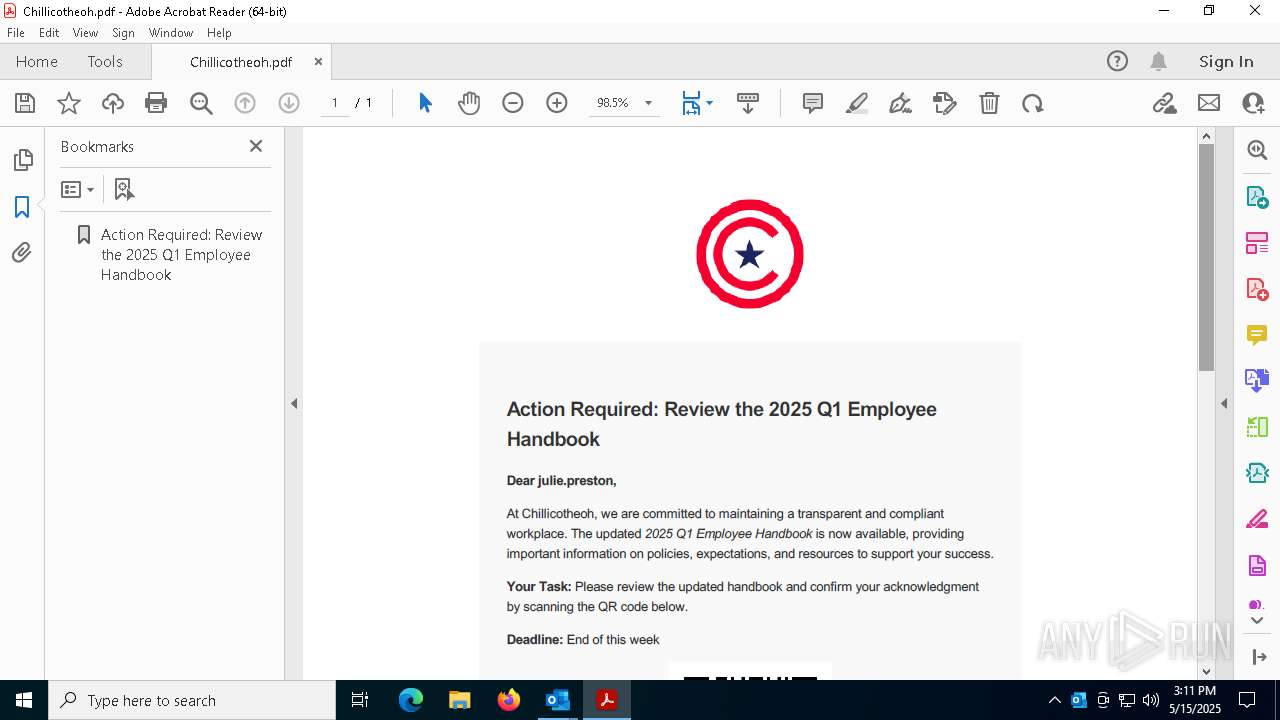Add the file to starred with the star icon
Image resolution: width=1280 pixels, height=720 pixels.
click(x=69, y=103)
